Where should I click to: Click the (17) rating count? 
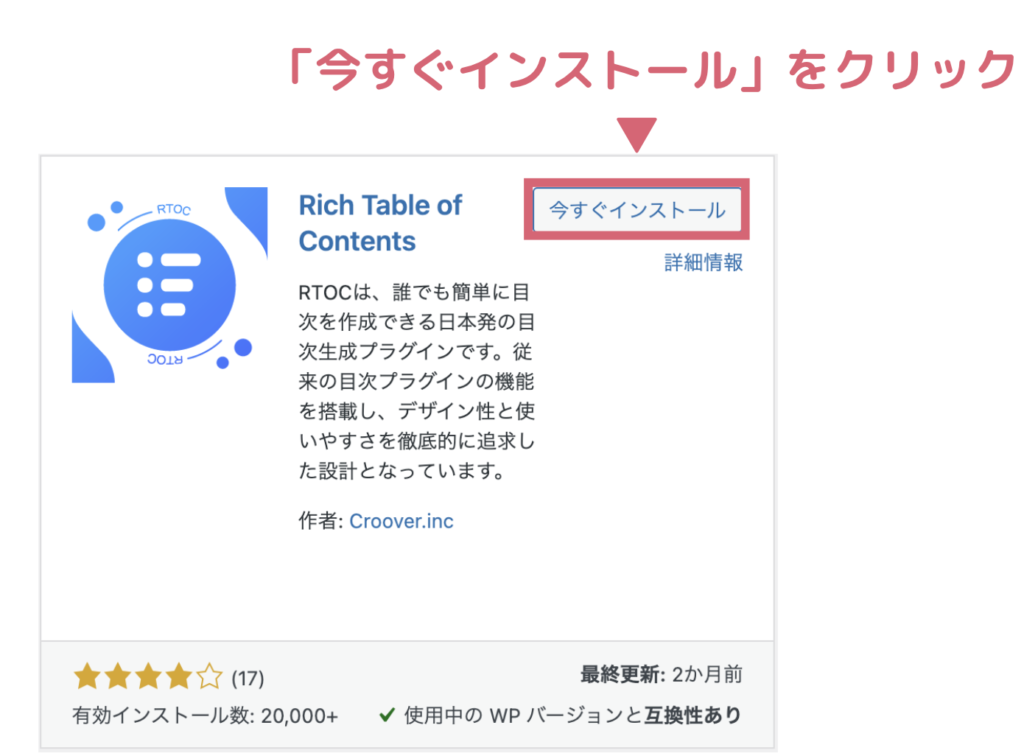click(x=248, y=678)
